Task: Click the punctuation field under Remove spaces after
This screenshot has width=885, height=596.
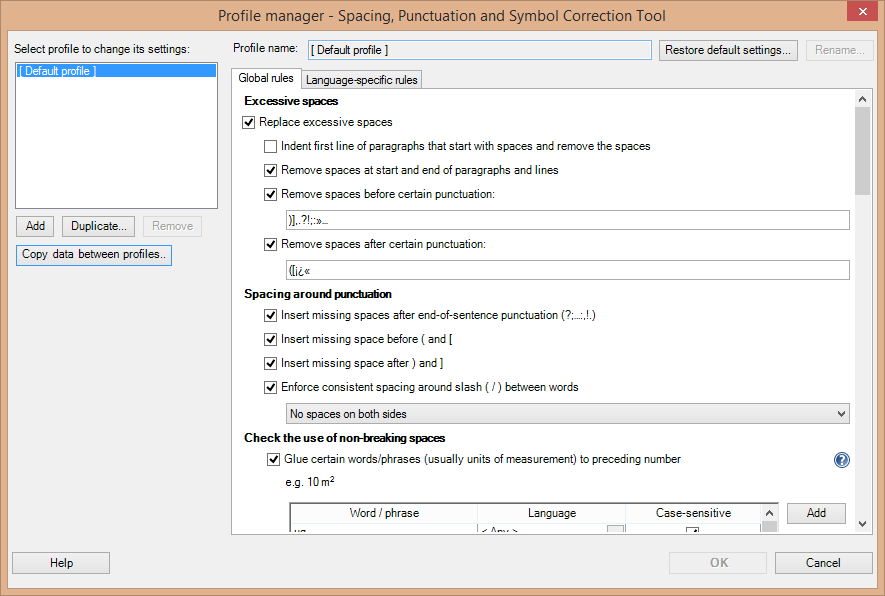Action: [x=567, y=270]
